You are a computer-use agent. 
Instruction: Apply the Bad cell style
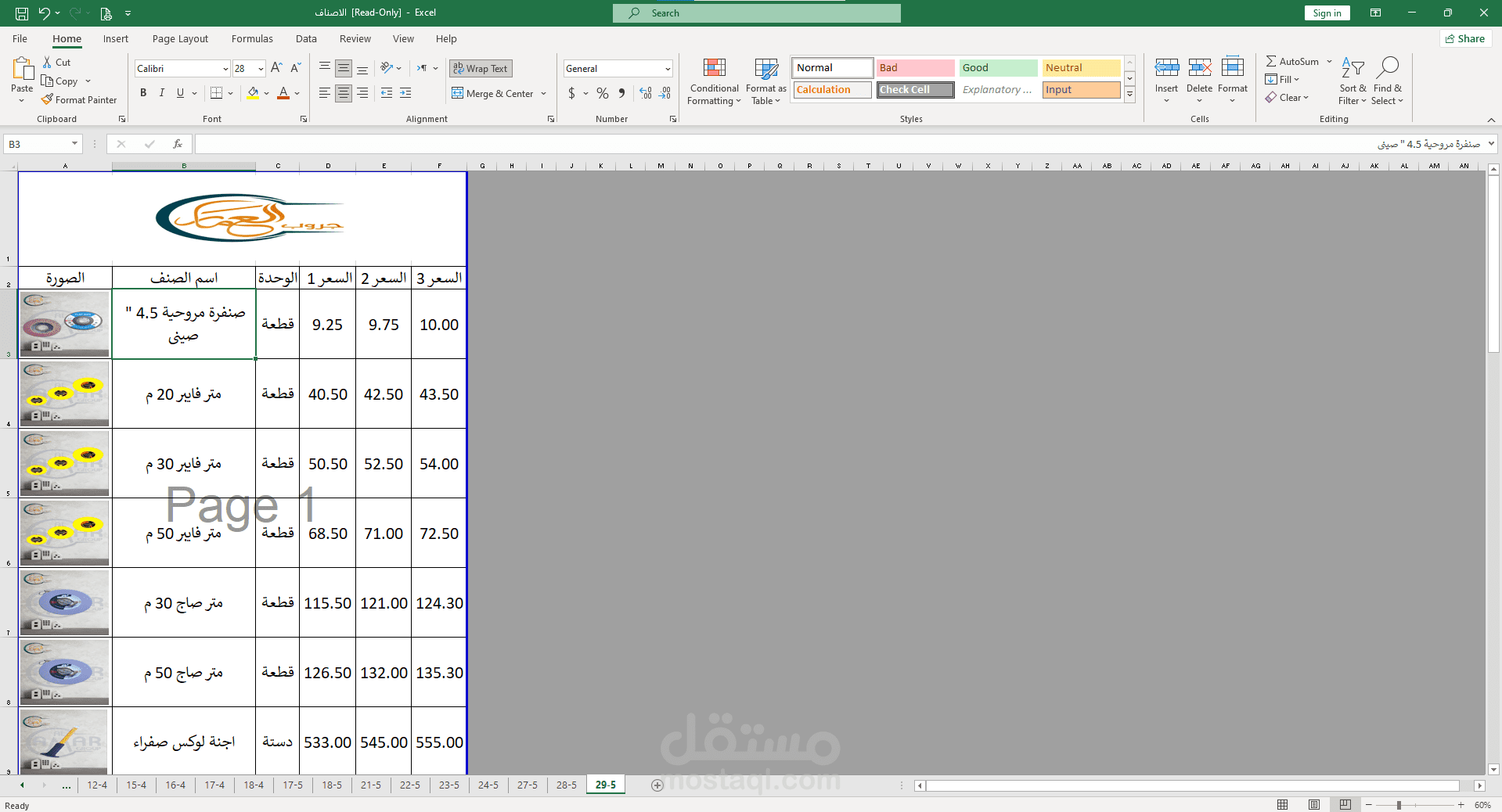(915, 68)
